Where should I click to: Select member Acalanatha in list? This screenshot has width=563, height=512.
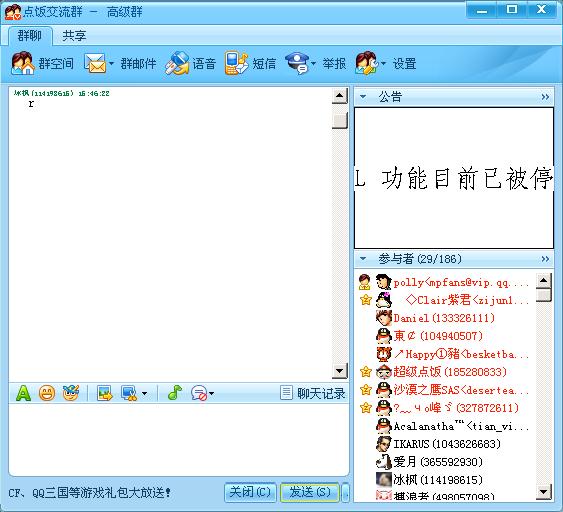444,426
